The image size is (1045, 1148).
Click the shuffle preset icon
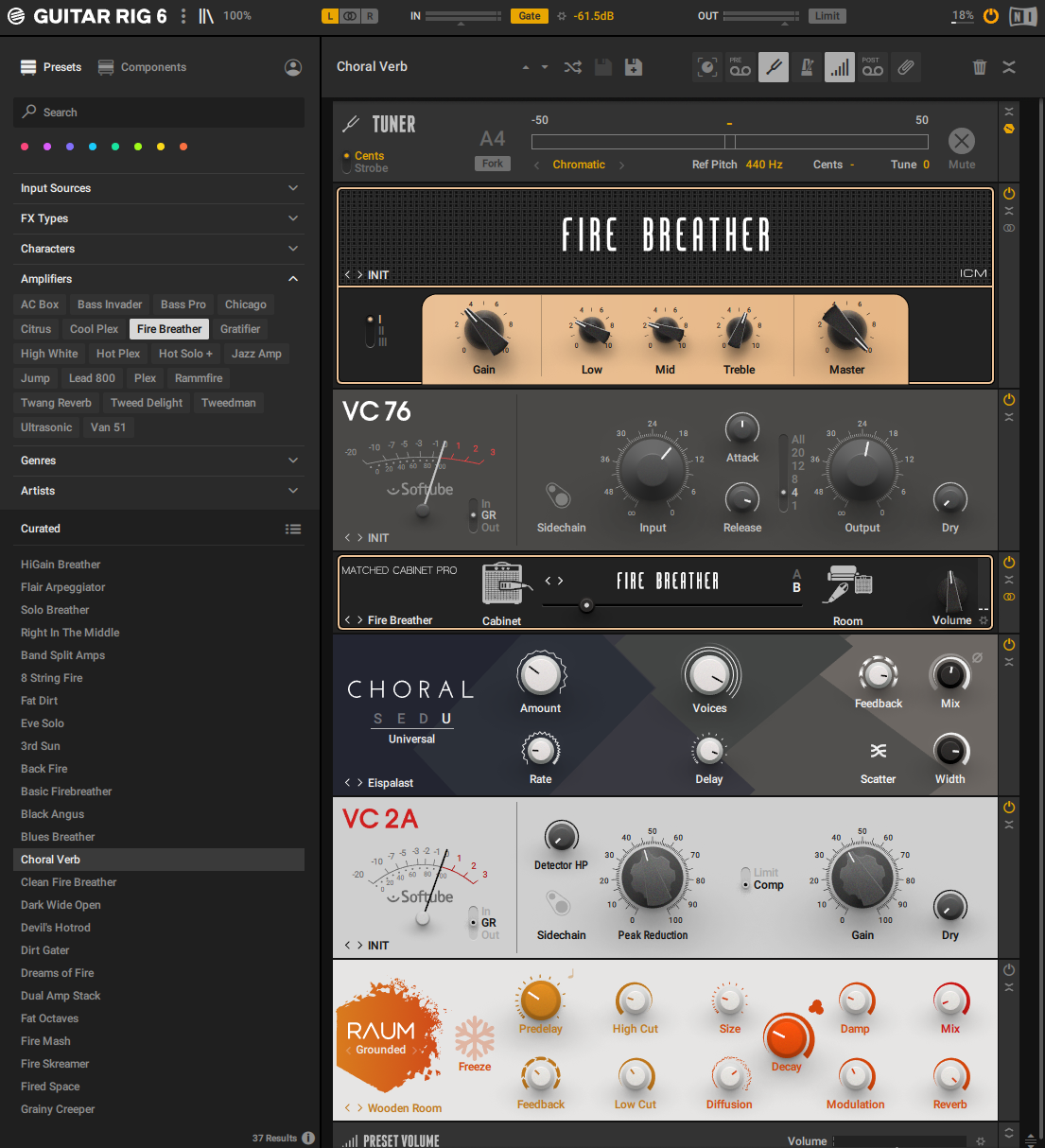click(573, 67)
